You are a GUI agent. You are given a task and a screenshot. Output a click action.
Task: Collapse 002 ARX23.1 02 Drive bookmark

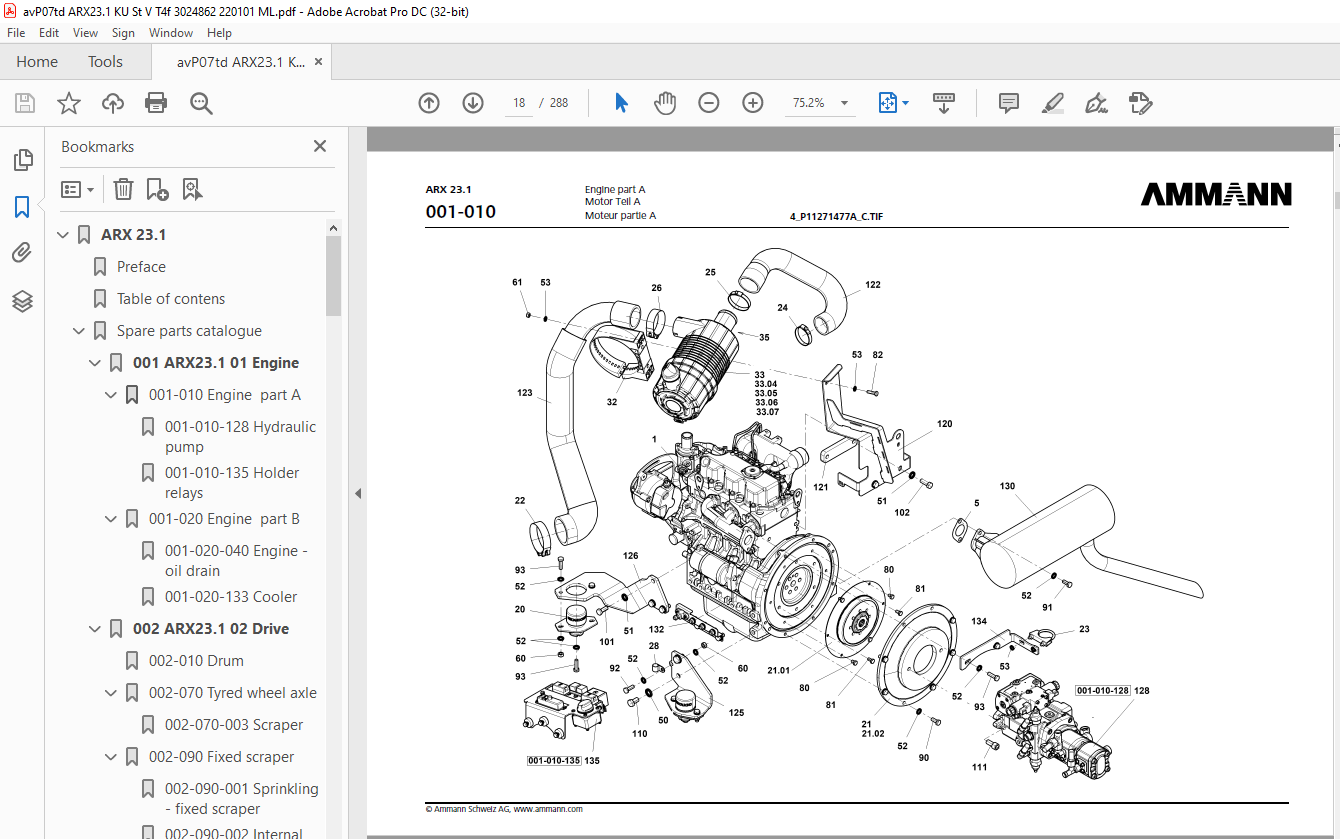tap(95, 629)
